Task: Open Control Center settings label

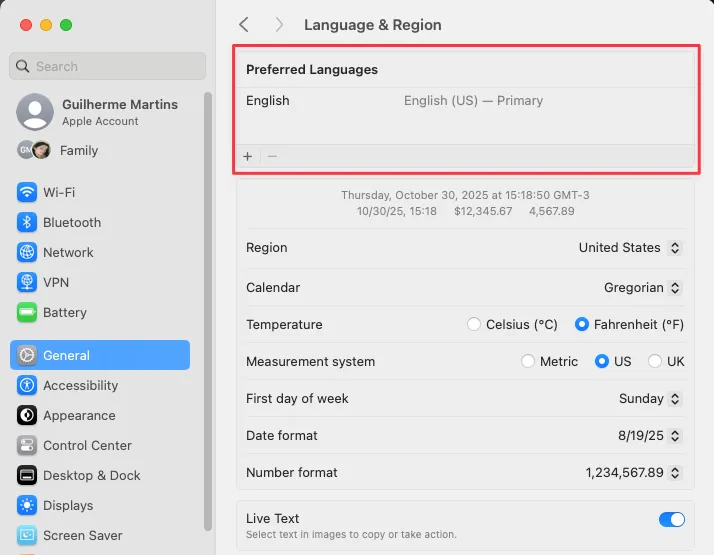Action: [87, 445]
